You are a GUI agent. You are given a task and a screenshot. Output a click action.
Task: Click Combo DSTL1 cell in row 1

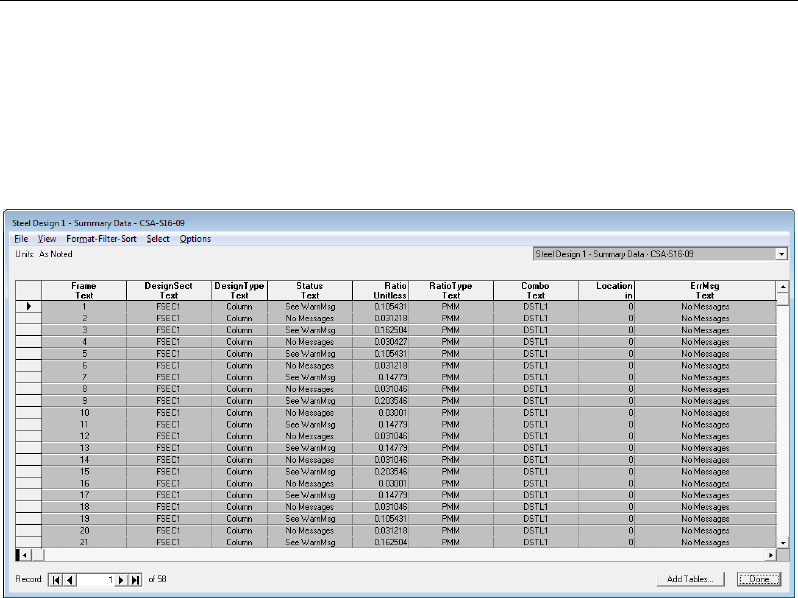coord(535,306)
